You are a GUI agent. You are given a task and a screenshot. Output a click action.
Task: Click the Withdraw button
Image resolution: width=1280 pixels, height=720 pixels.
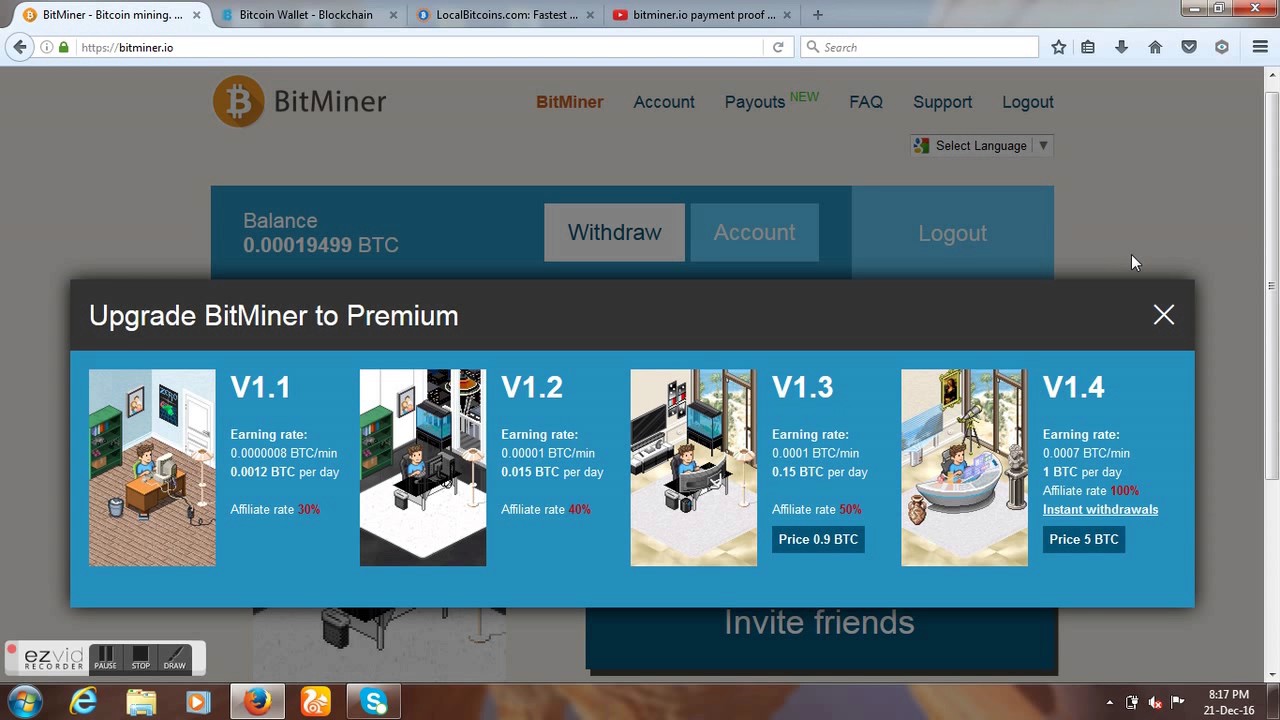click(614, 232)
